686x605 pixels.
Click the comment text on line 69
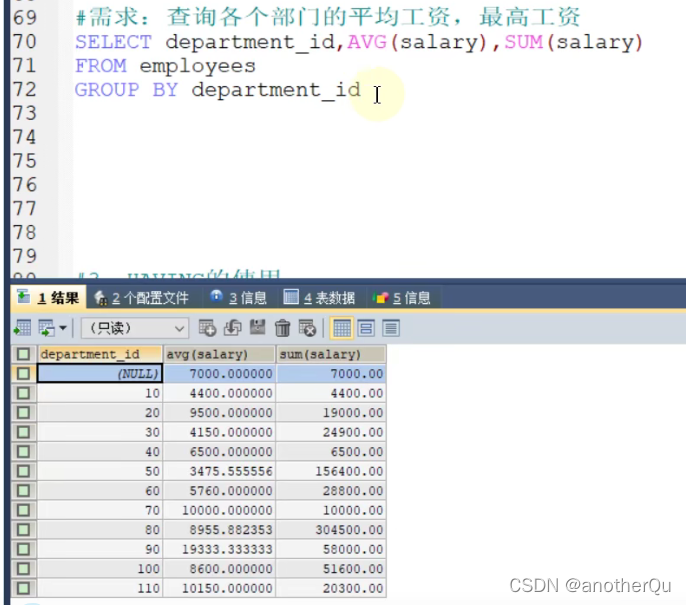[328, 17]
